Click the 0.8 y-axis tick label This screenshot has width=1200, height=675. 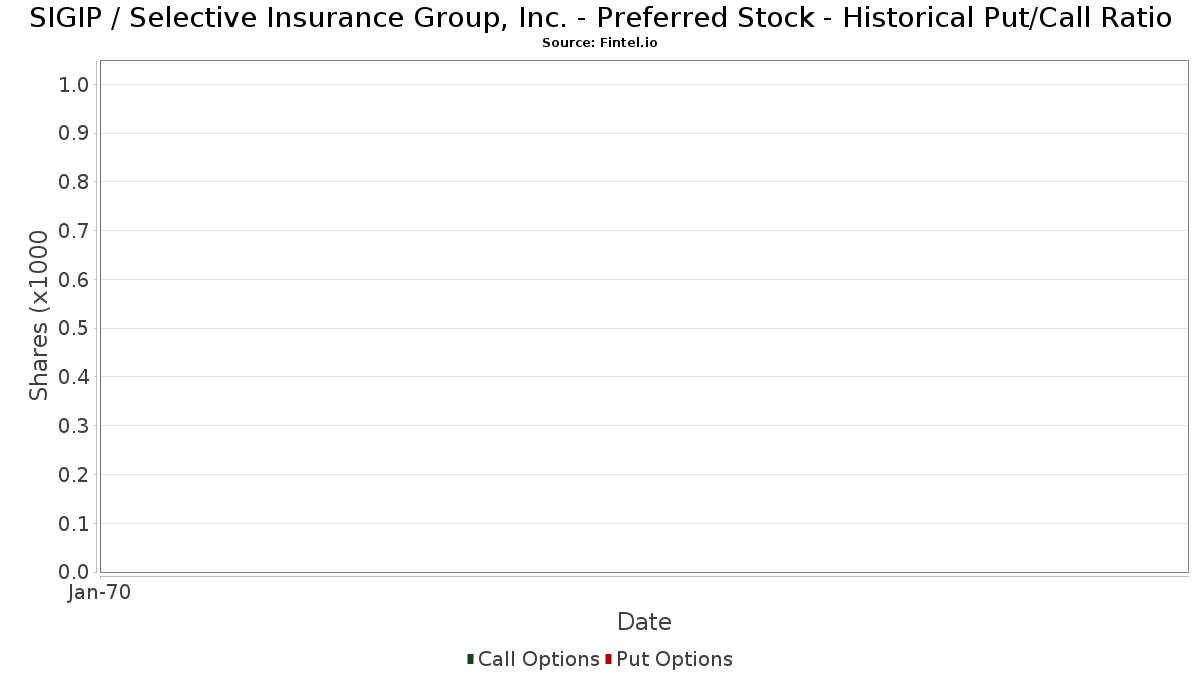pyautogui.click(x=74, y=182)
